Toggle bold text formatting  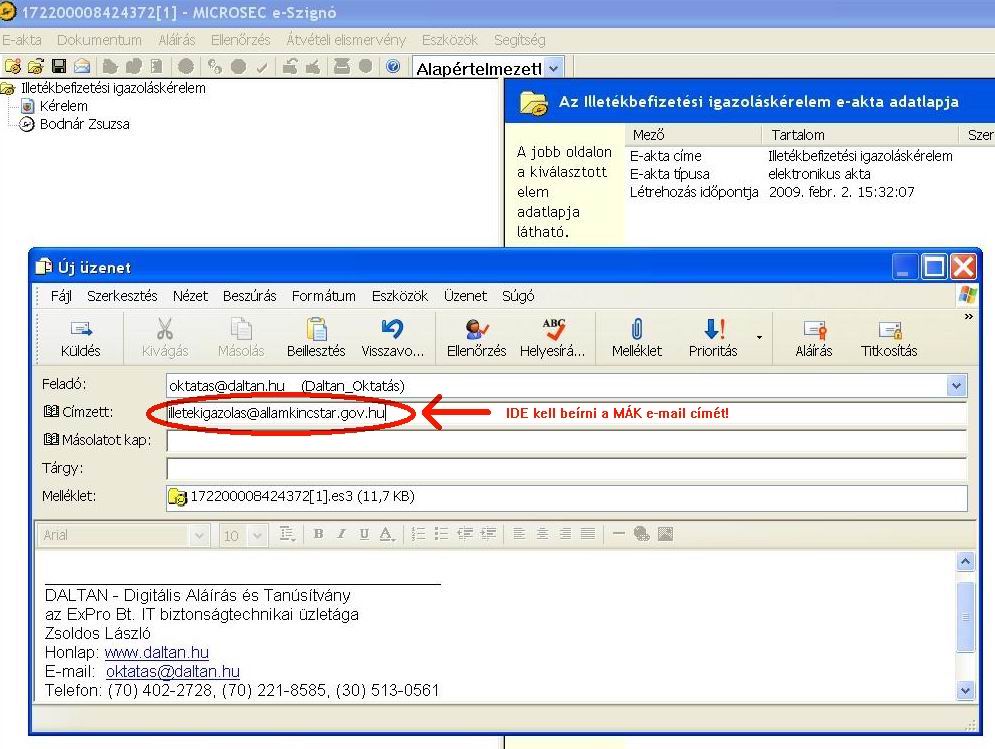click(319, 535)
